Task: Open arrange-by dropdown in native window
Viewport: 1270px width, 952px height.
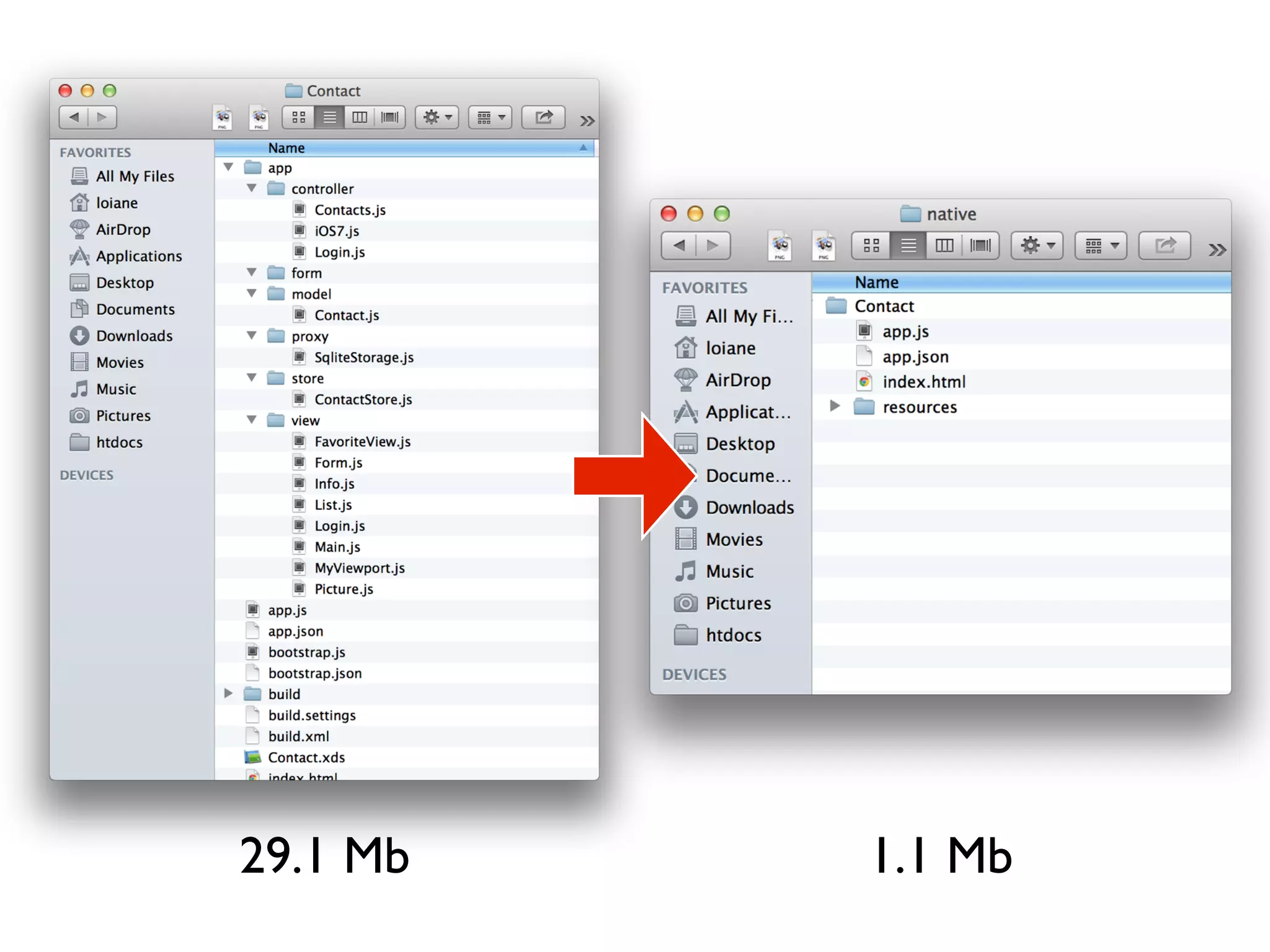Action: point(1101,245)
